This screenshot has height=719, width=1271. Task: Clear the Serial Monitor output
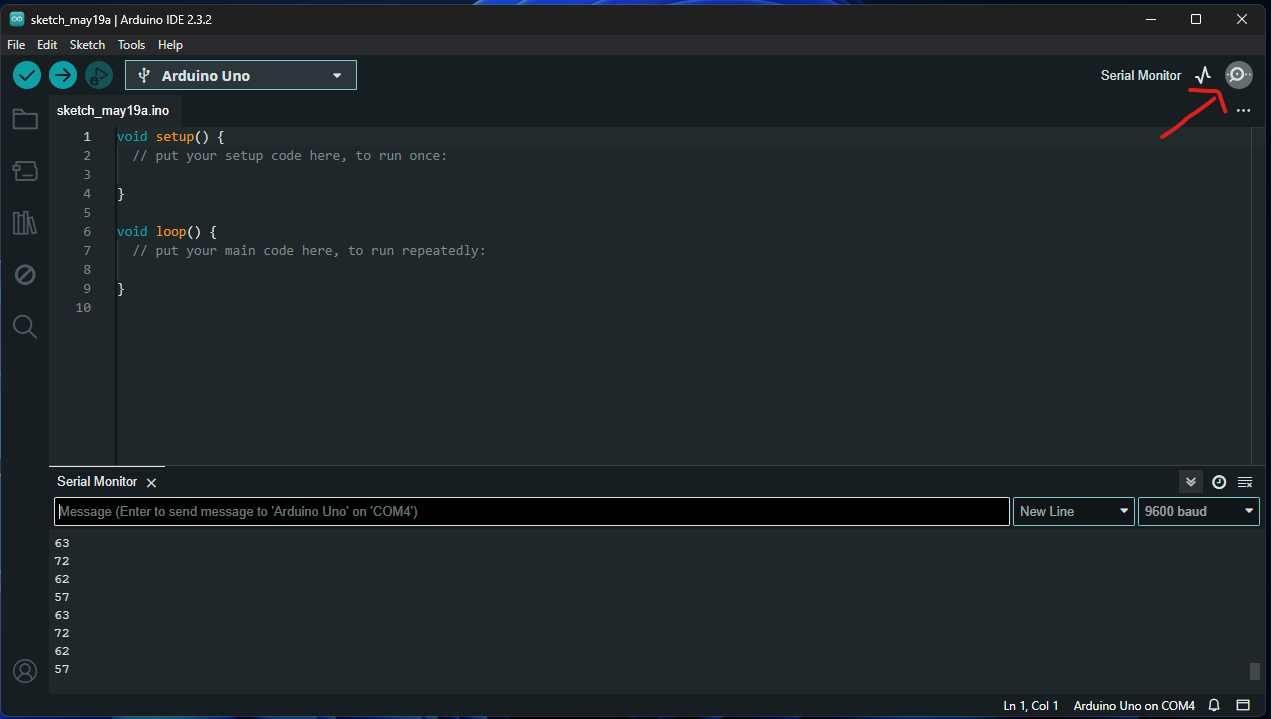pyautogui.click(x=1245, y=482)
